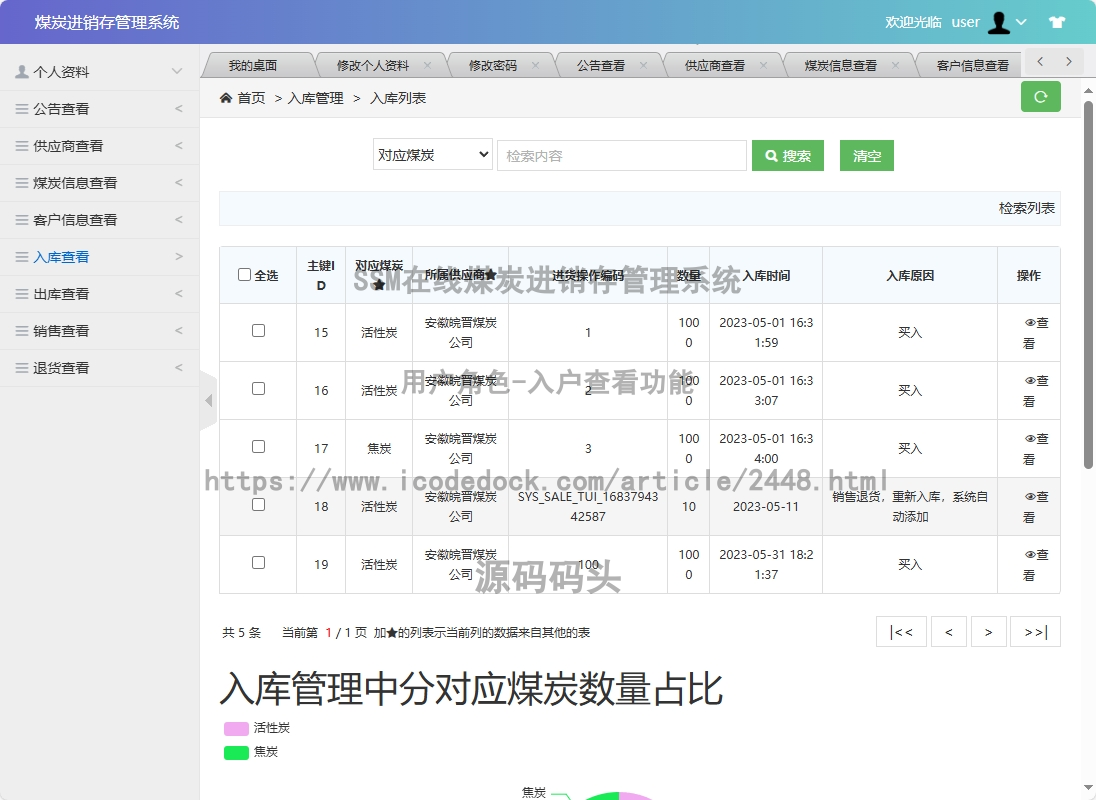The height and width of the screenshot is (800, 1096).
Task: Click the 检索列表 label
Action: [x=1026, y=208]
